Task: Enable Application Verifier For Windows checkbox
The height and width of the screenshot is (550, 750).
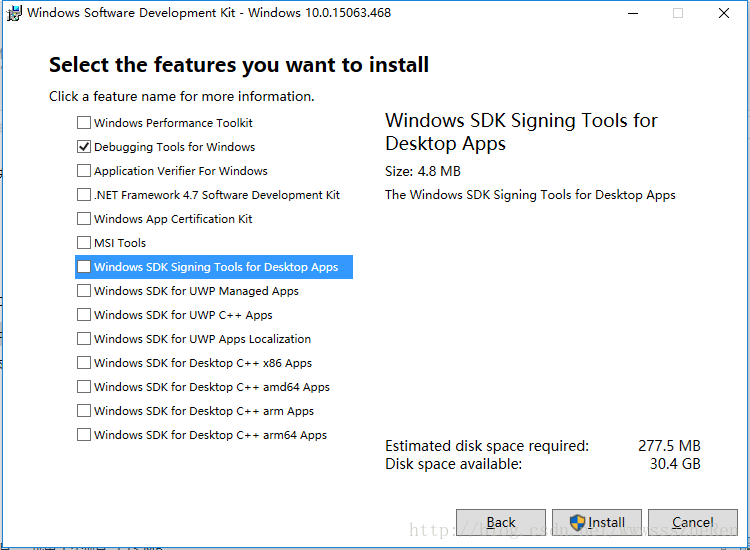Action: click(x=84, y=171)
